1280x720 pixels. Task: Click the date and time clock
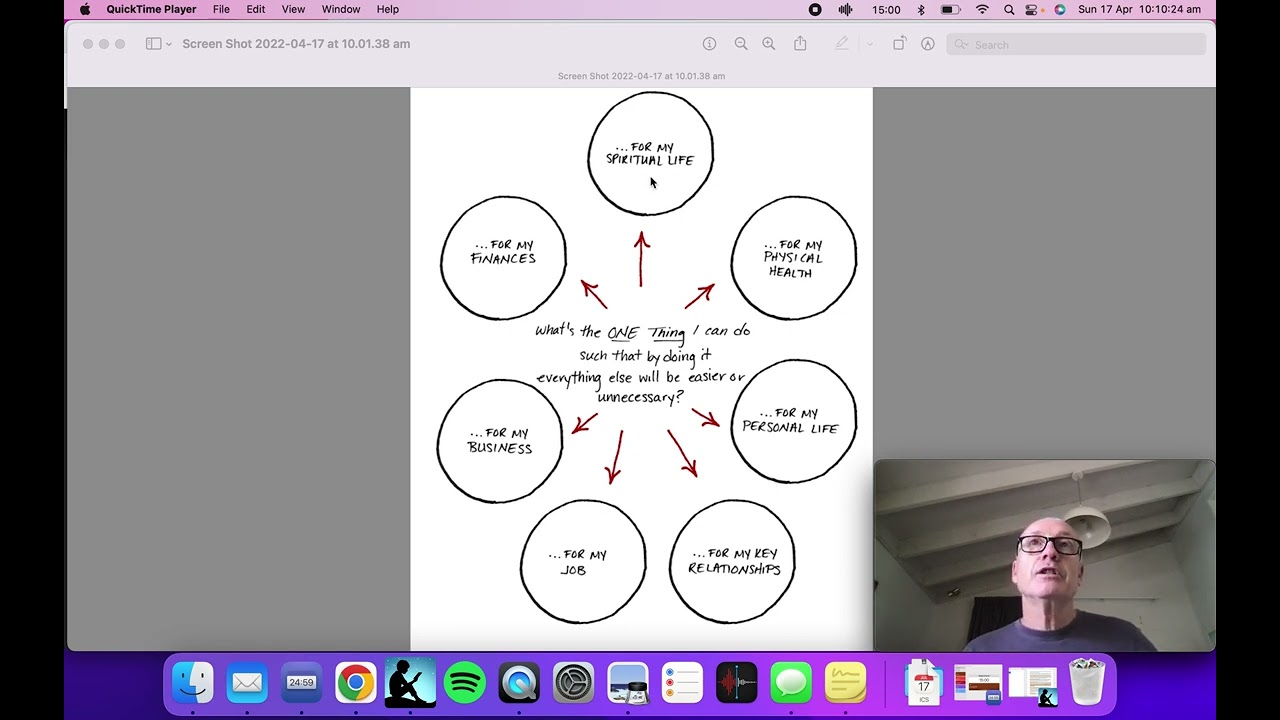click(1139, 9)
